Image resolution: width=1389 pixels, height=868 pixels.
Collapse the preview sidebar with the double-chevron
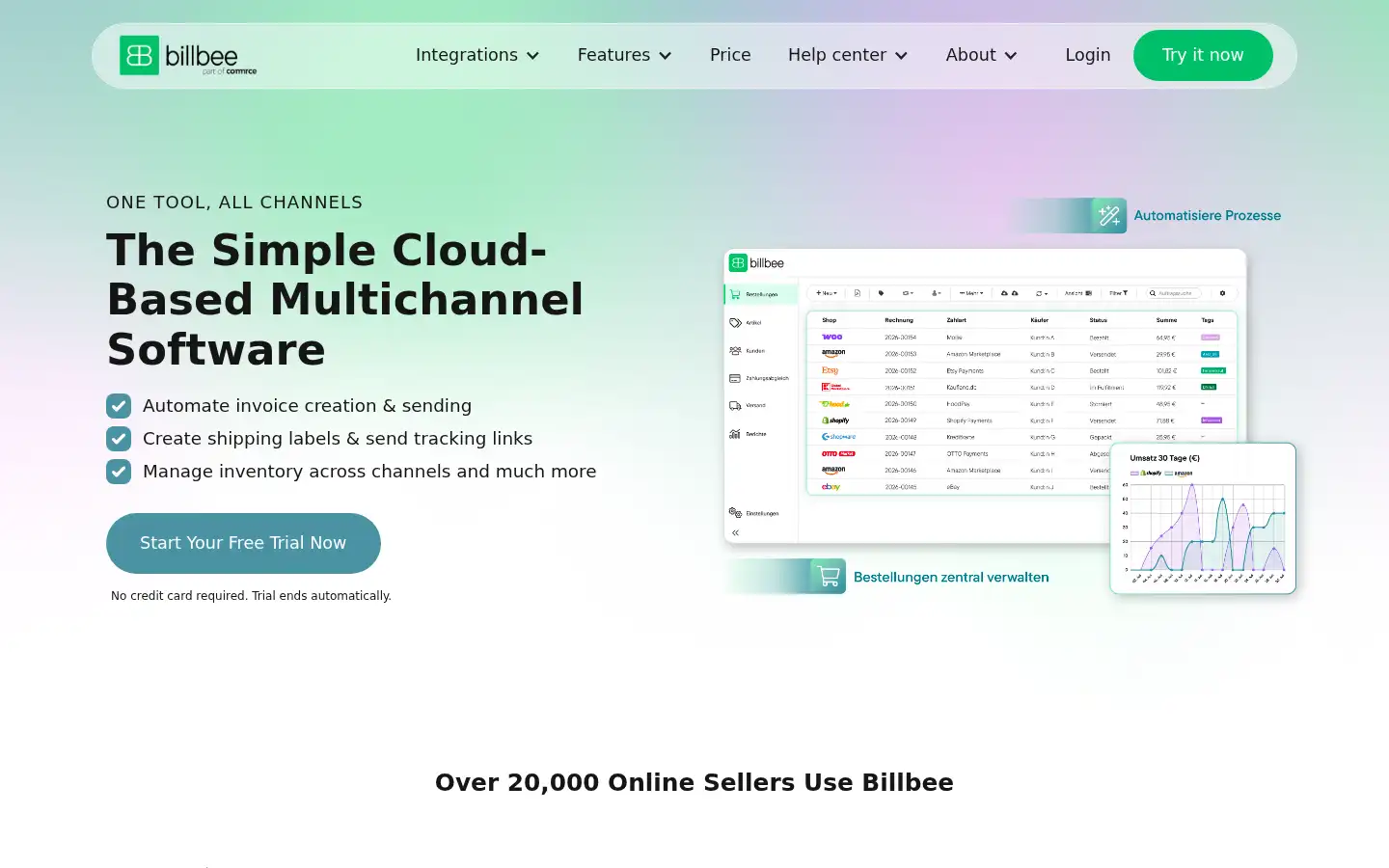point(735,532)
